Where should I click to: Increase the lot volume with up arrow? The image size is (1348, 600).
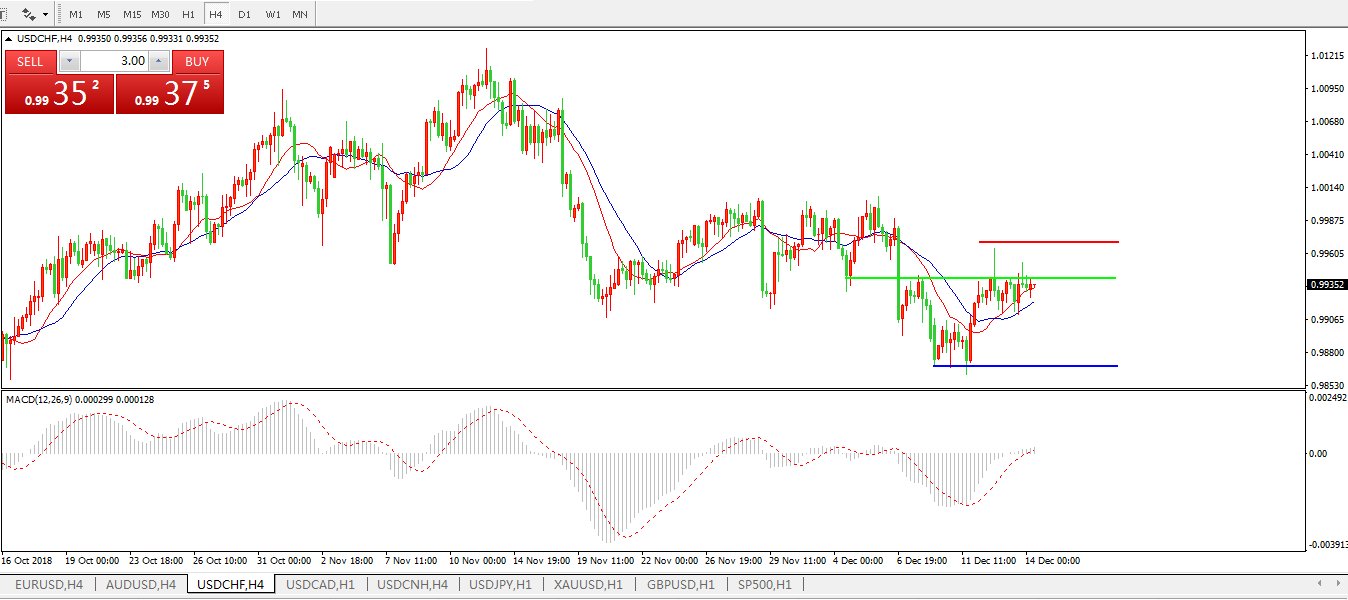[159, 61]
